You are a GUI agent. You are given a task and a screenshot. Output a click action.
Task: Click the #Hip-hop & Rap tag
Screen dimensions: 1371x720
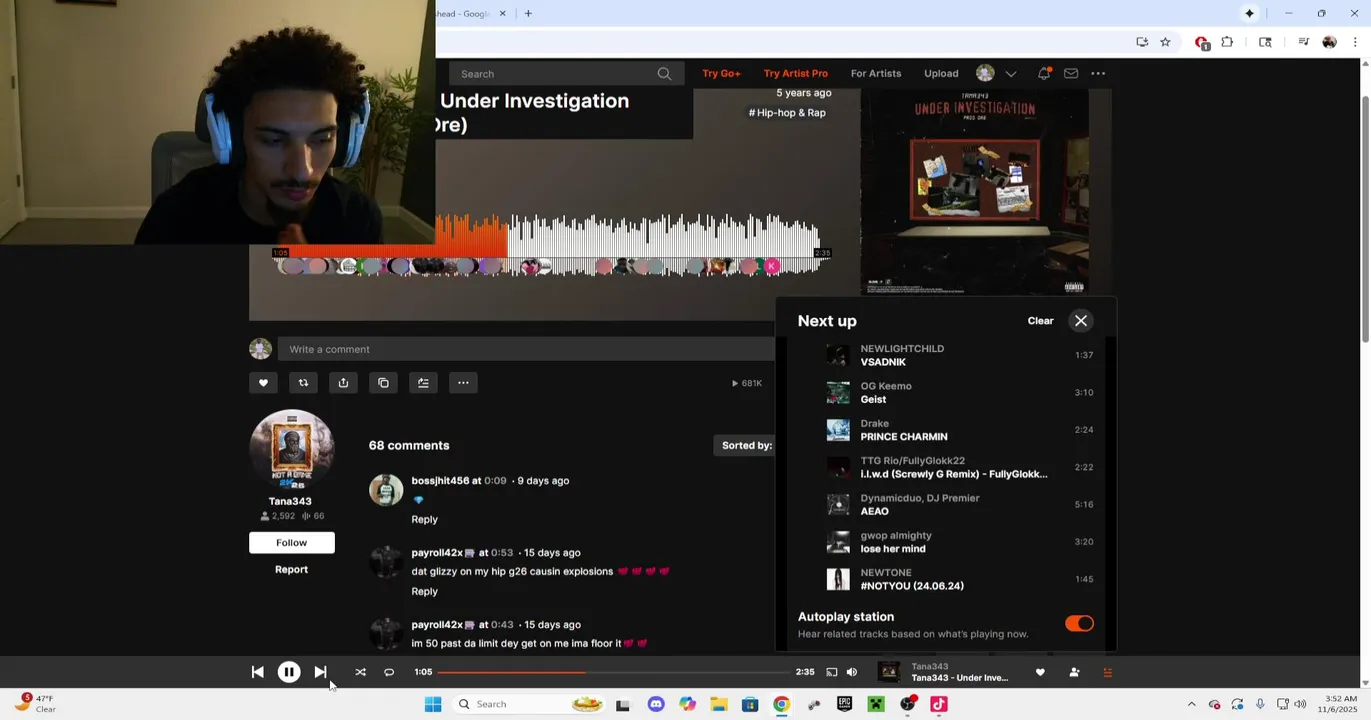click(787, 113)
